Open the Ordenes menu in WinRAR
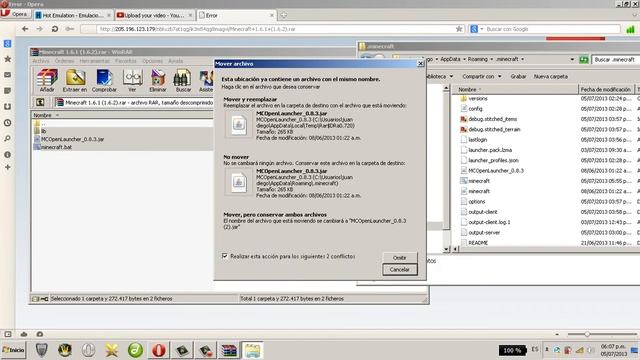This screenshot has width=640, height=360. point(64,61)
